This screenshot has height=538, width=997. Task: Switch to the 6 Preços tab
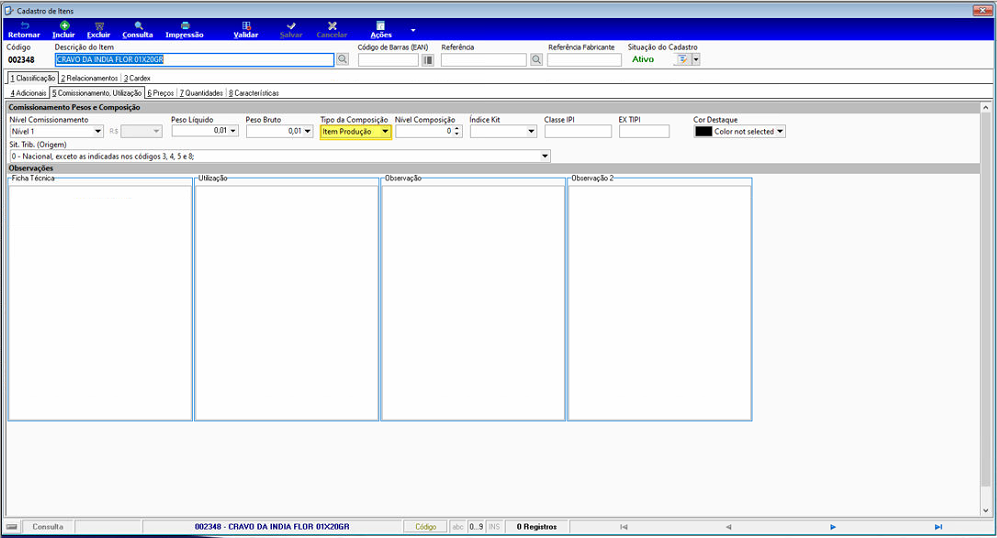coord(161,93)
